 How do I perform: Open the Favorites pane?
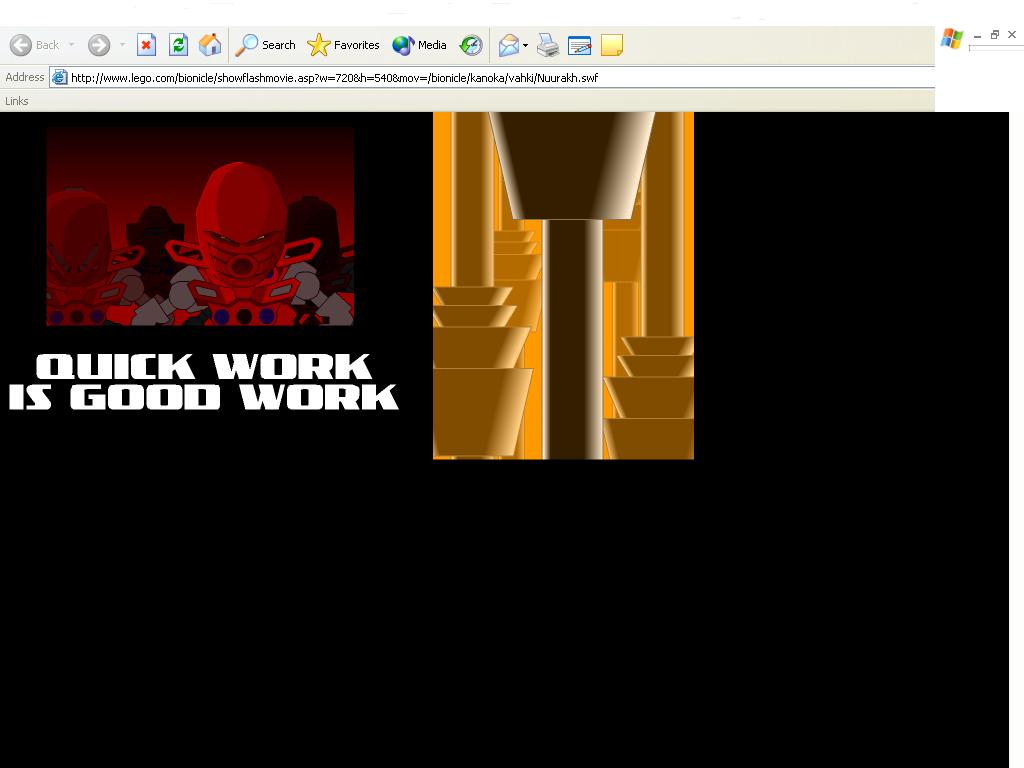(x=344, y=45)
